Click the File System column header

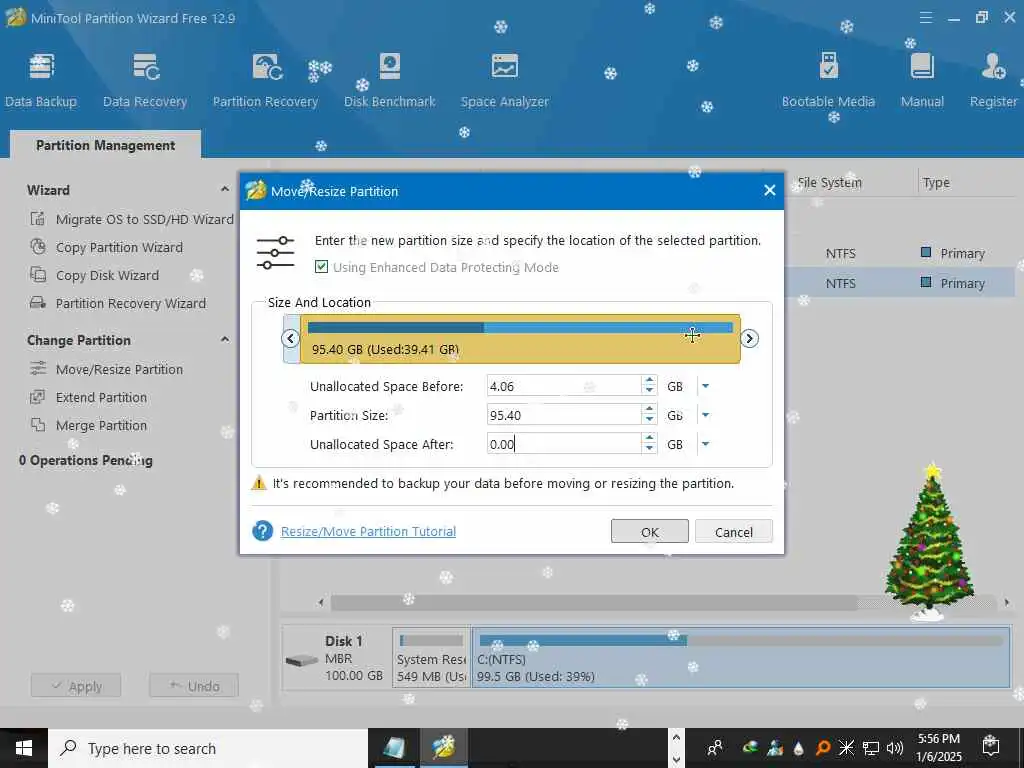pos(829,183)
